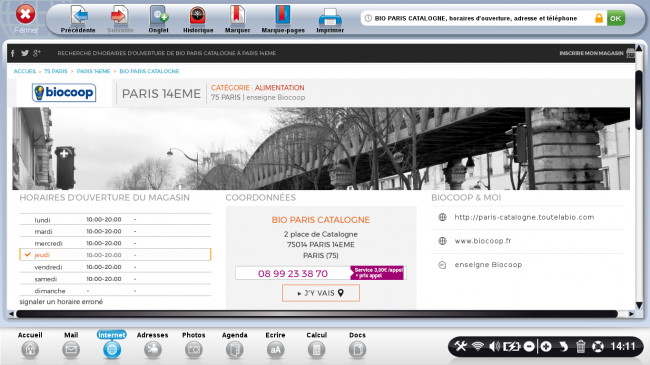Open the Photos application
This screenshot has height=365, width=650.
coord(194,345)
